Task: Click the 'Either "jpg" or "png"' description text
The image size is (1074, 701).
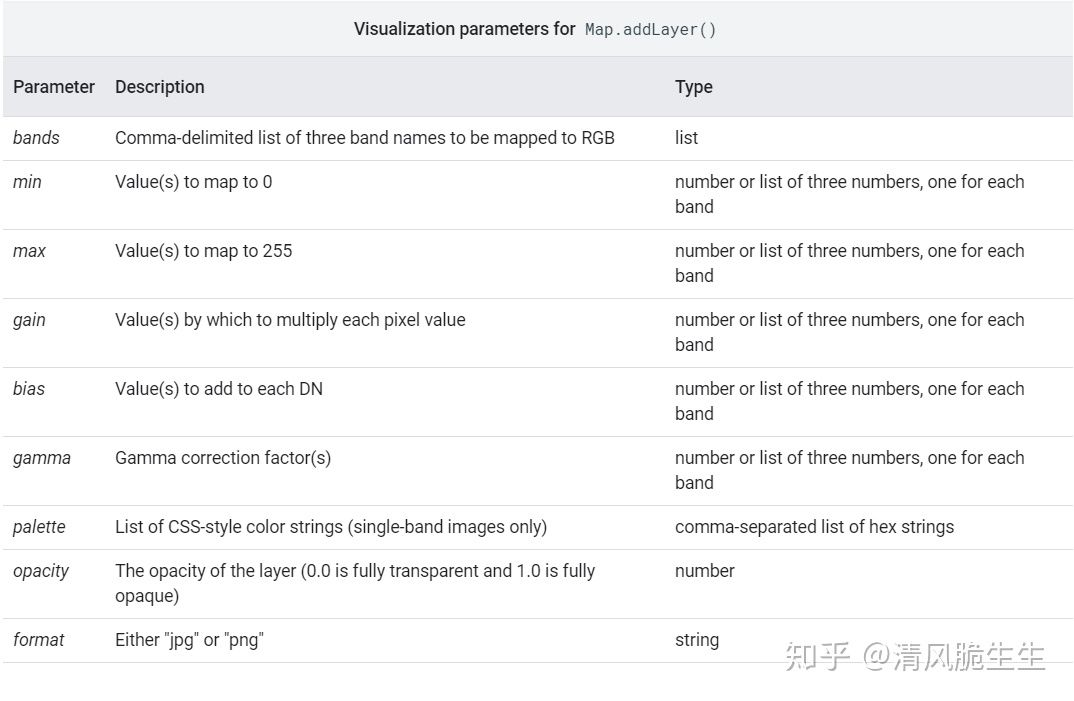Action: 189,640
